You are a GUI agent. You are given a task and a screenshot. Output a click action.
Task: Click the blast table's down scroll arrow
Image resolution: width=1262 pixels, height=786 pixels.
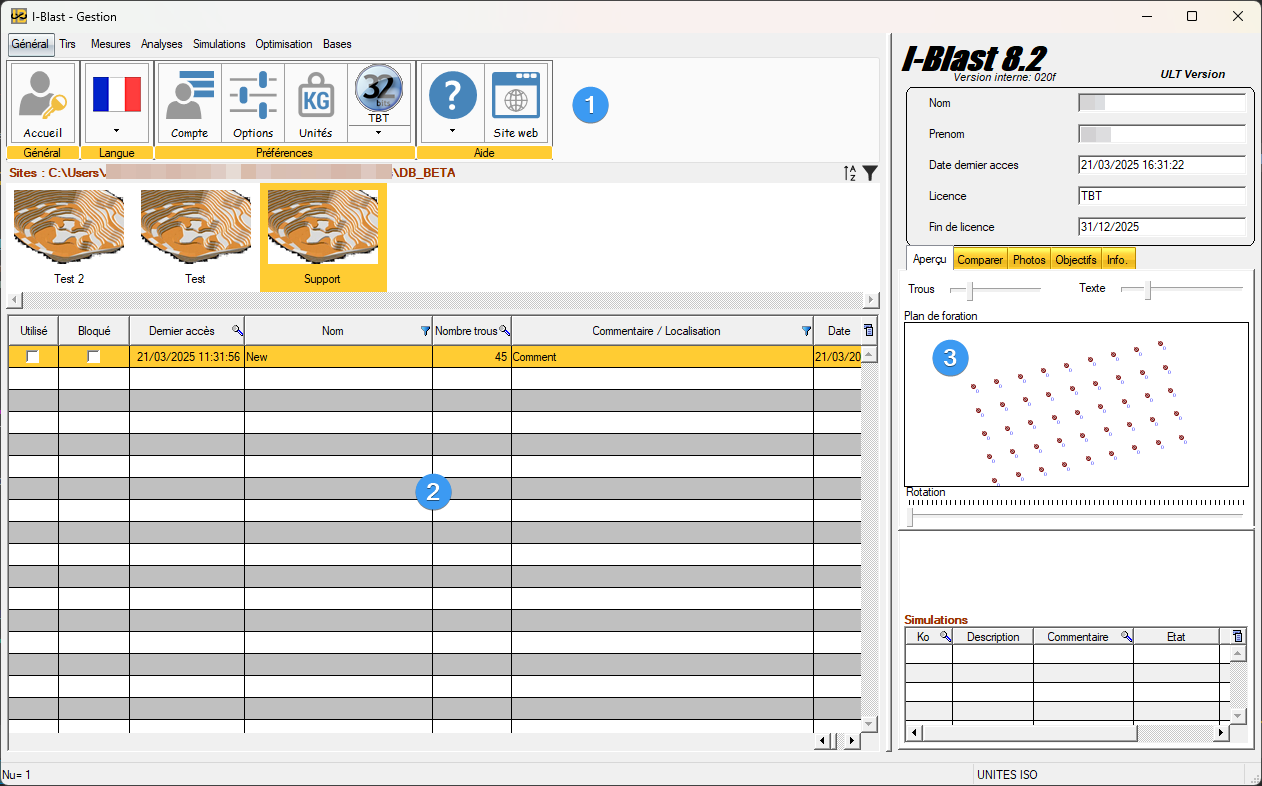coord(869,724)
